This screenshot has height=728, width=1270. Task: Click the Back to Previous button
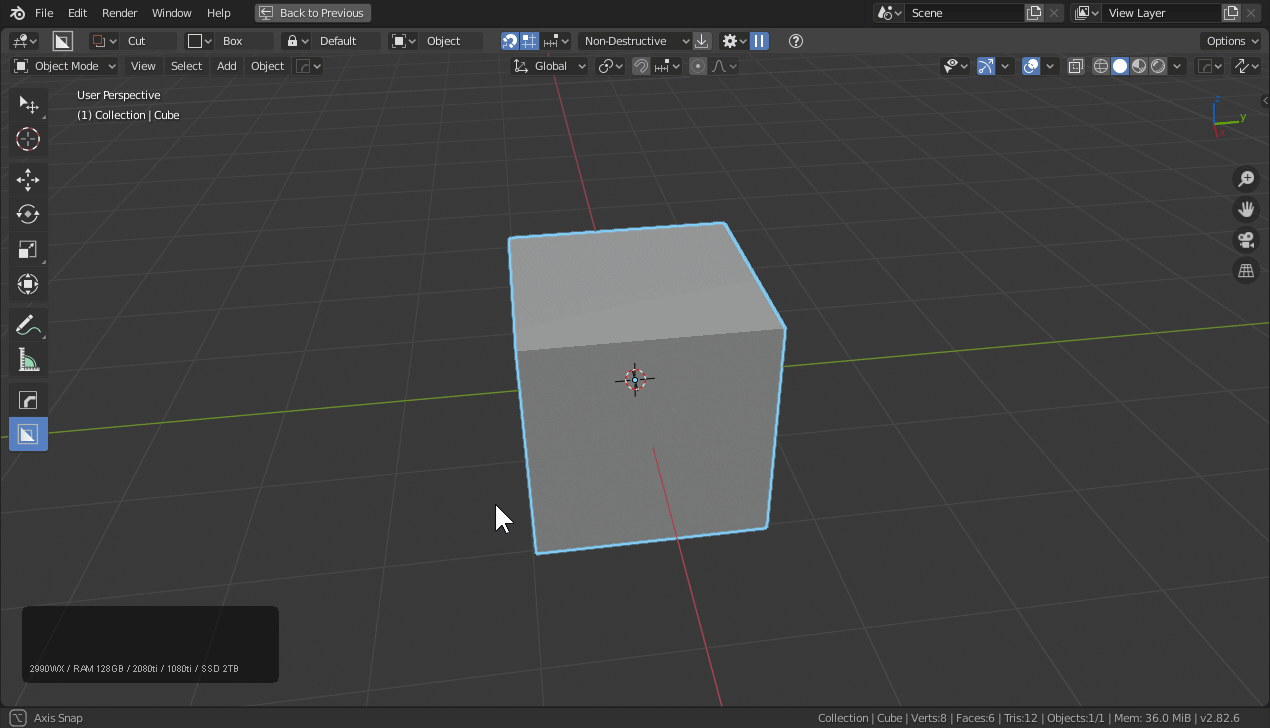313,13
